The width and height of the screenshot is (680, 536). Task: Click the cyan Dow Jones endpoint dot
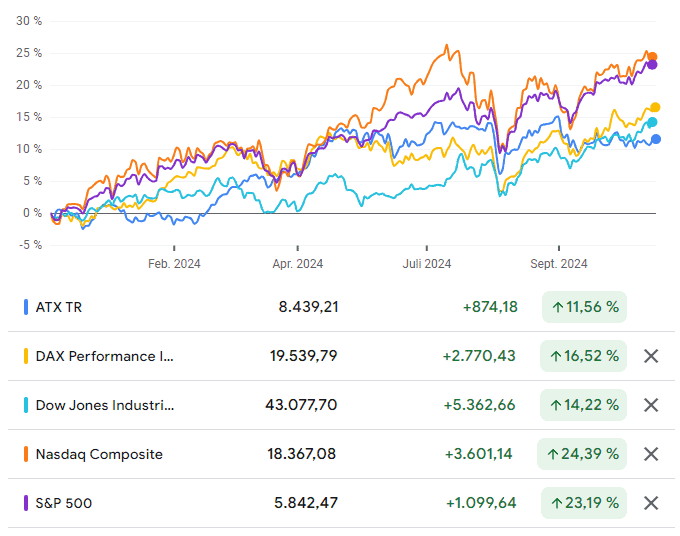coord(652,122)
